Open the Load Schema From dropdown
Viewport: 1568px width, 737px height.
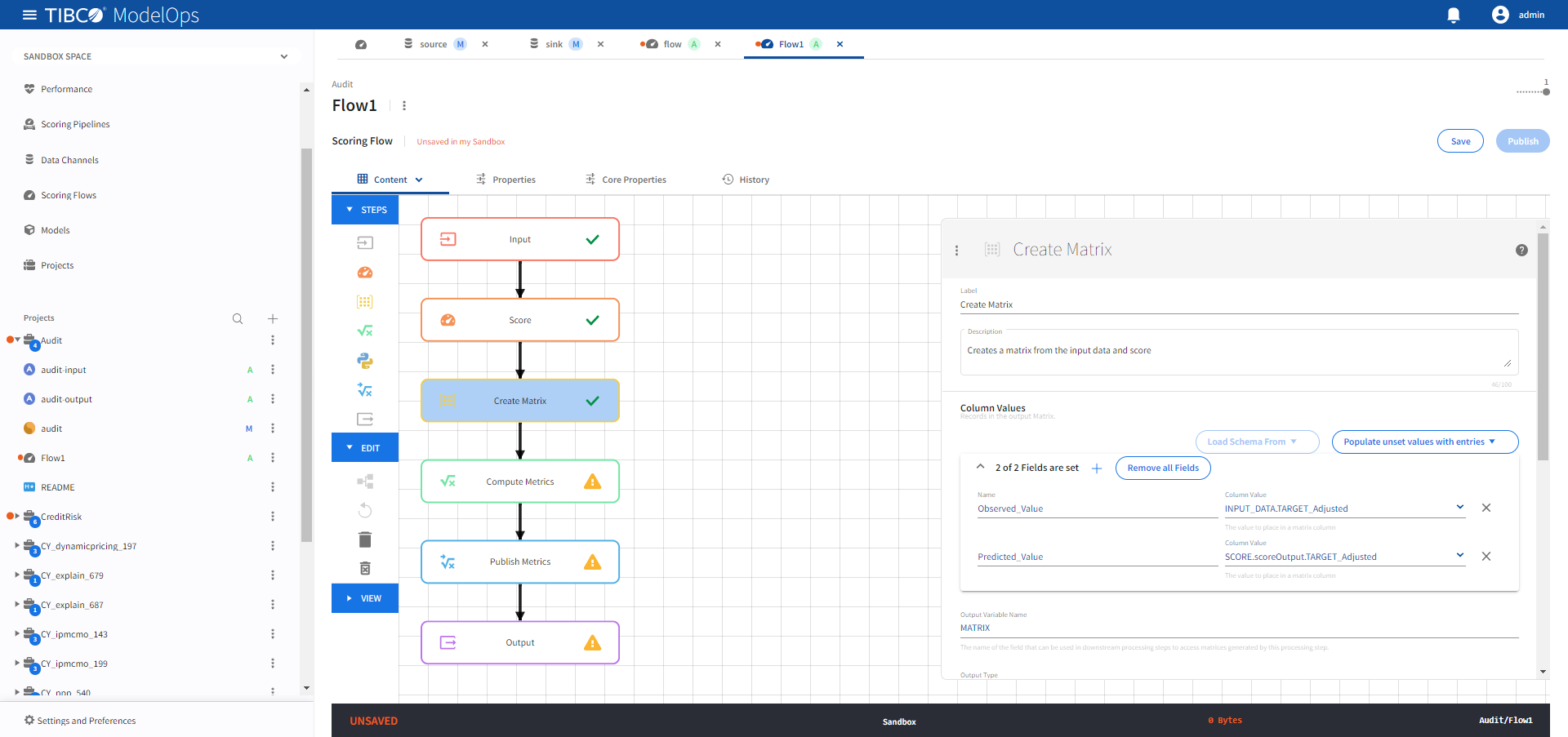point(1258,442)
